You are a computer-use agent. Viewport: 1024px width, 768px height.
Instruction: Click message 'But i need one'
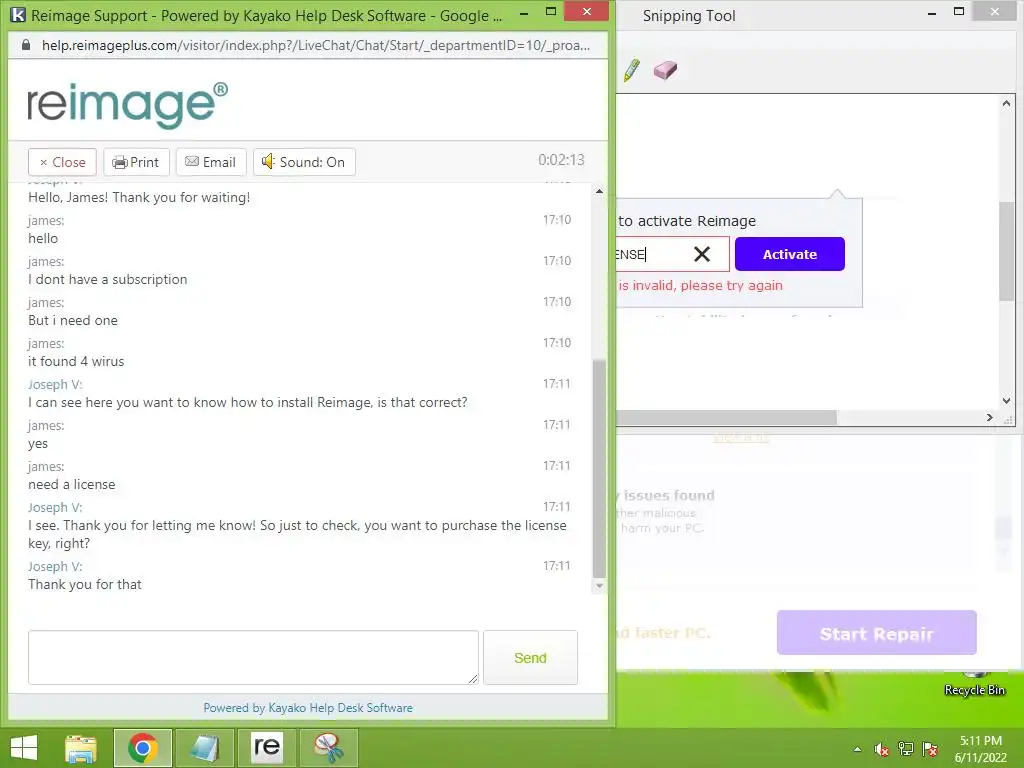(x=73, y=321)
